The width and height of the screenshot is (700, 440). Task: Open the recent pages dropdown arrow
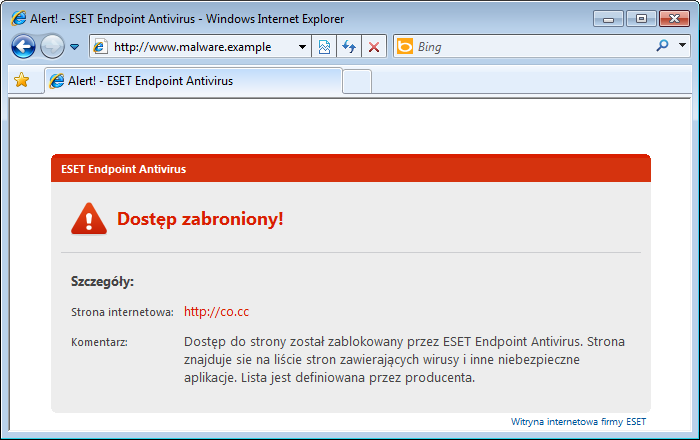[75, 46]
